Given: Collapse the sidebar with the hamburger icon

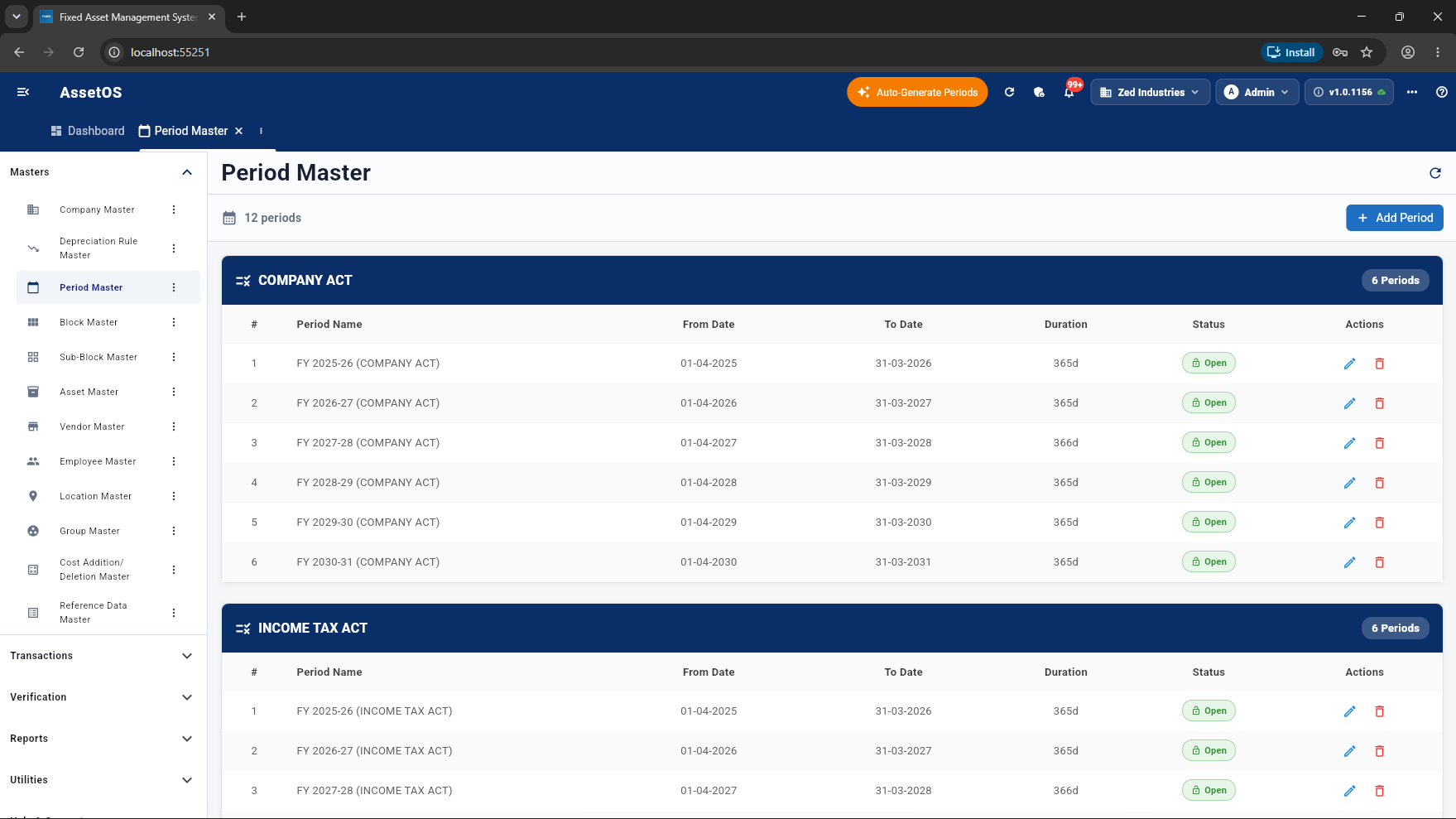Looking at the screenshot, I should tap(23, 92).
